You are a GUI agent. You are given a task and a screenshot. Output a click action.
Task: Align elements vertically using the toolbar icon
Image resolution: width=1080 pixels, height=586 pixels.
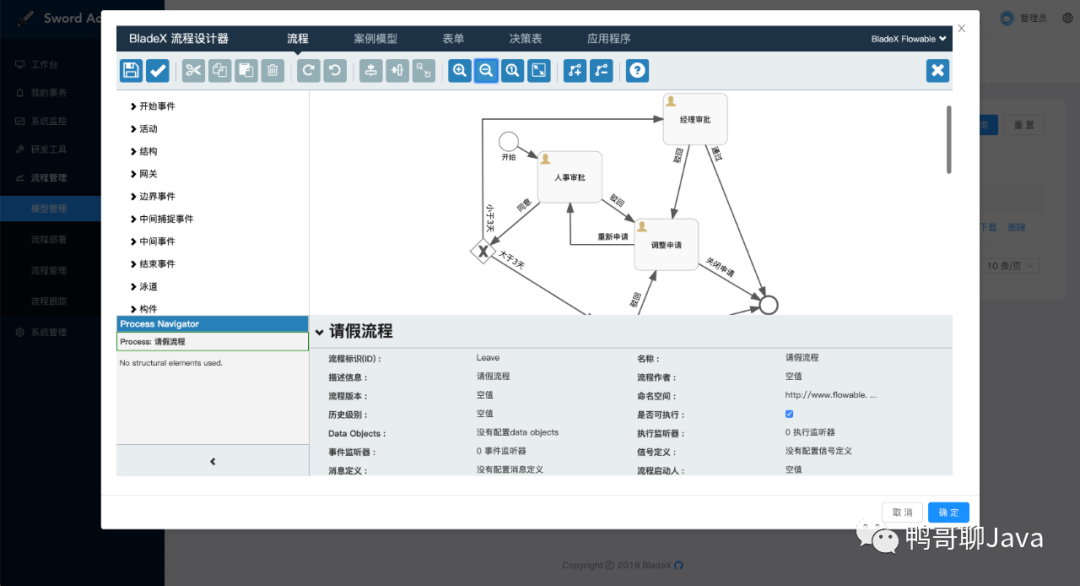click(371, 70)
